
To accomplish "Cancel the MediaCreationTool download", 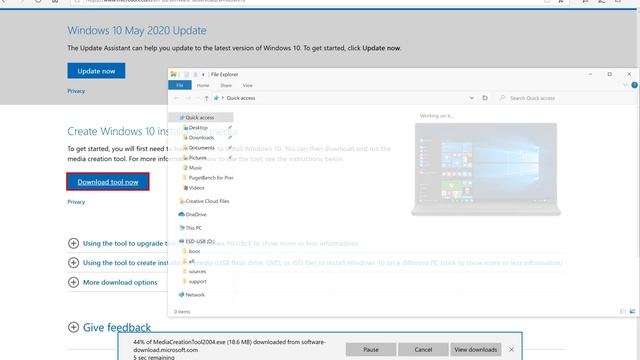I will [x=423, y=349].
